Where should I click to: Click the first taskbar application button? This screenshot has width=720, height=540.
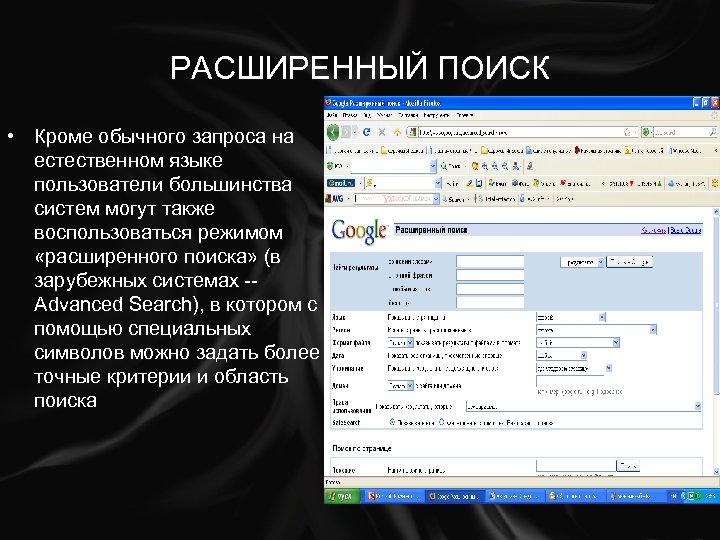[x=394, y=496]
